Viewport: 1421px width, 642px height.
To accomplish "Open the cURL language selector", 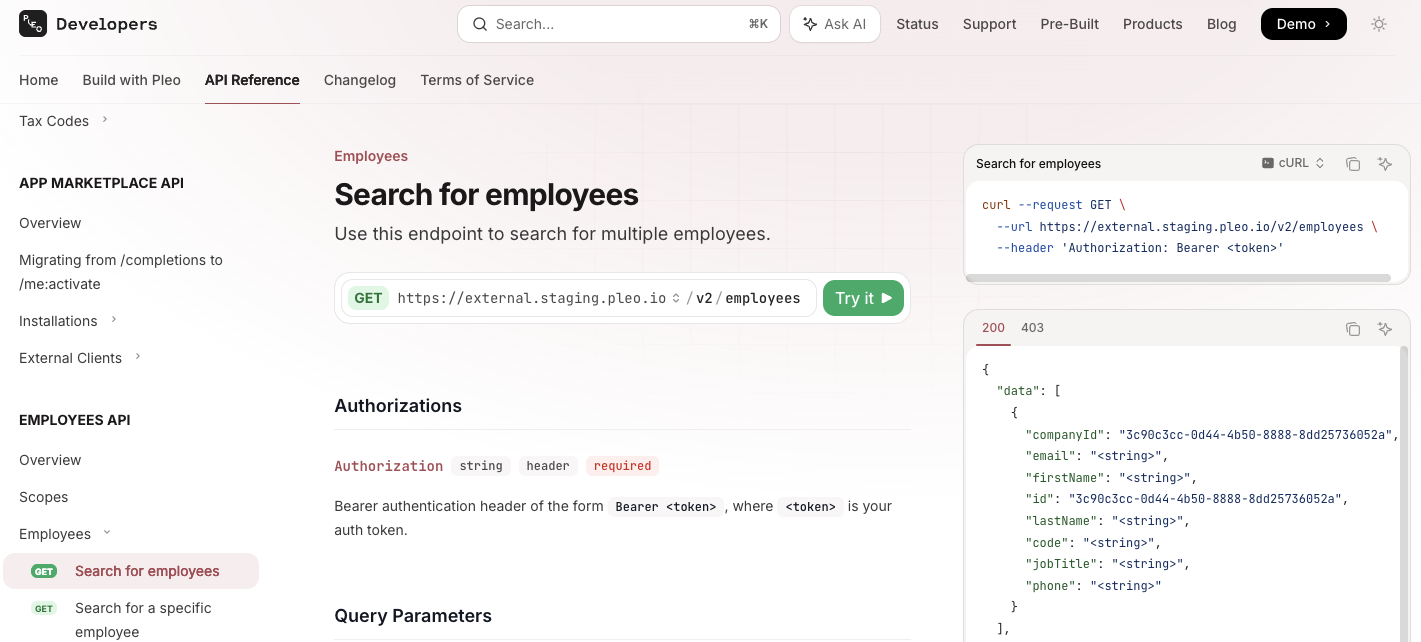I will (x=1293, y=163).
